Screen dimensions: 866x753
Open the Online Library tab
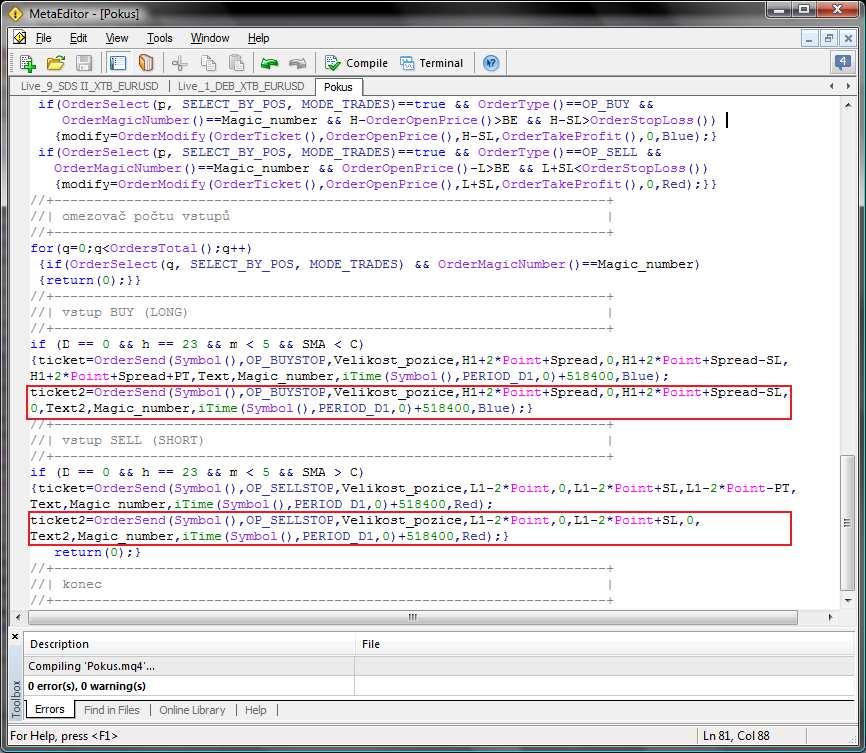pos(192,710)
